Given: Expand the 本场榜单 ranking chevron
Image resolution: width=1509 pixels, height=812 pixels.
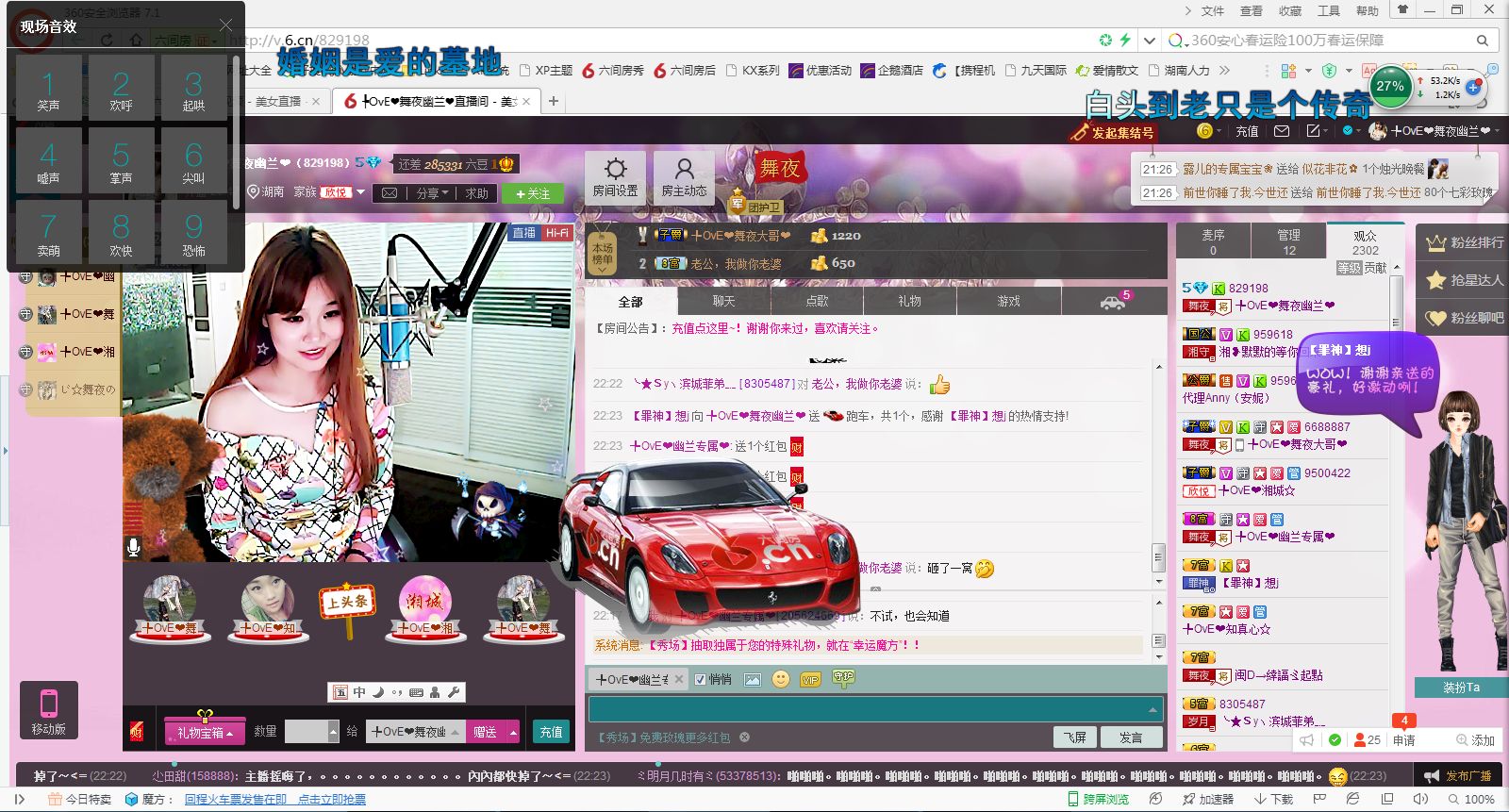Looking at the screenshot, I should point(603,270).
